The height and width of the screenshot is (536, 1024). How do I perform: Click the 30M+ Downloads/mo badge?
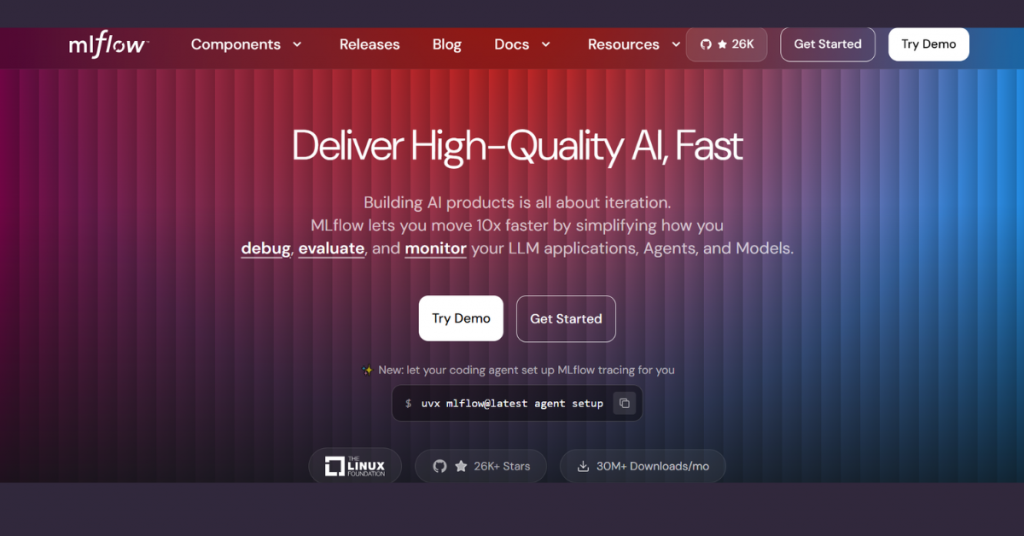click(x=643, y=466)
